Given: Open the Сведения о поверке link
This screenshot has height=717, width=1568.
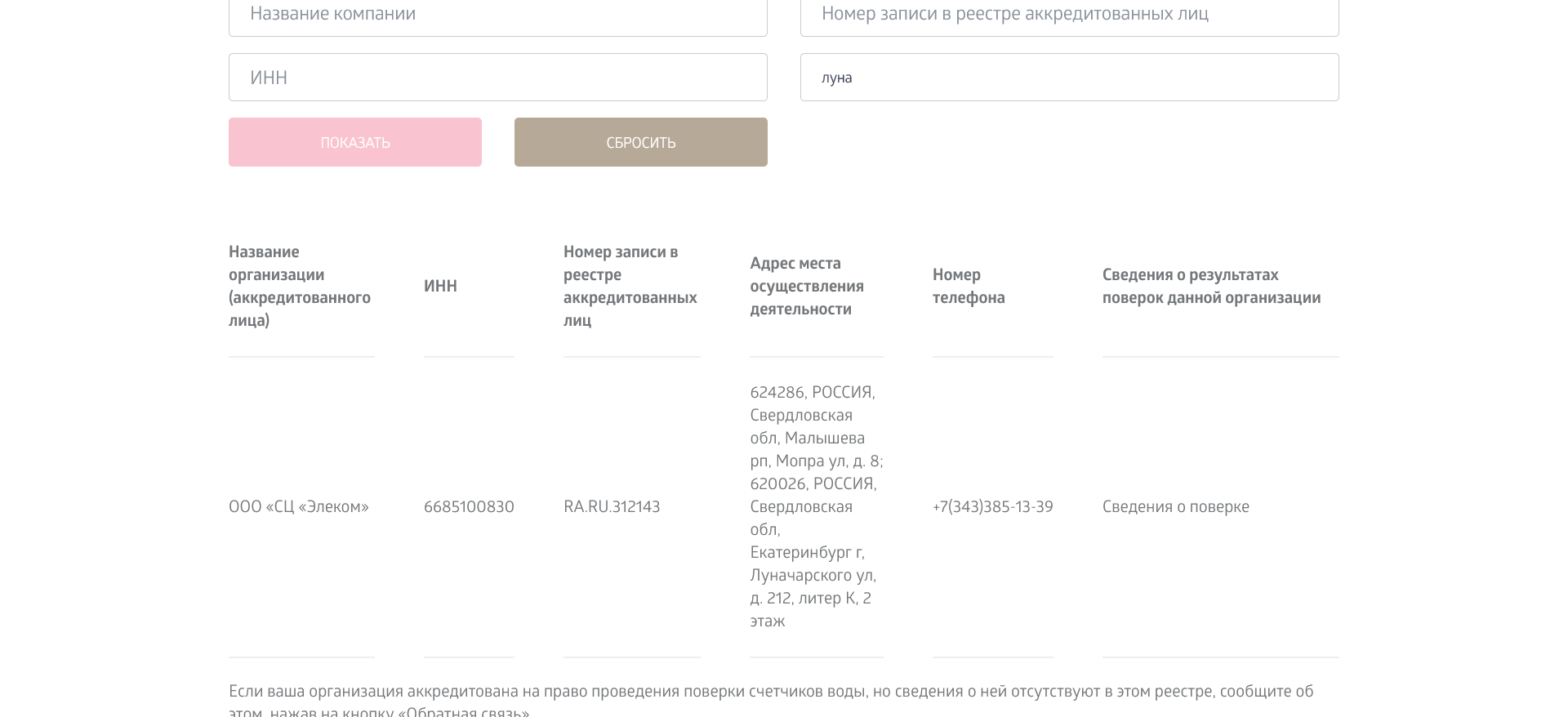Looking at the screenshot, I should [x=1175, y=507].
